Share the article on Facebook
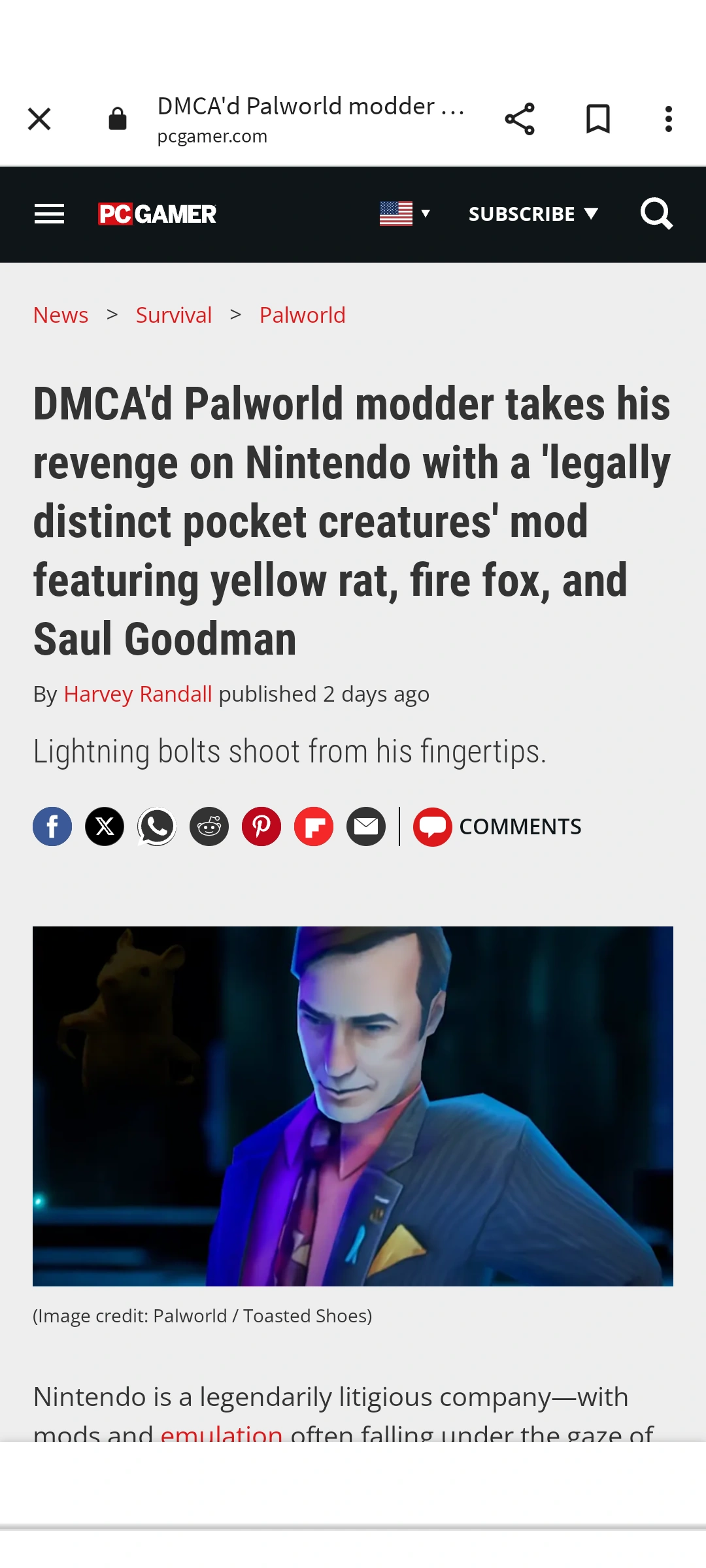 52,826
